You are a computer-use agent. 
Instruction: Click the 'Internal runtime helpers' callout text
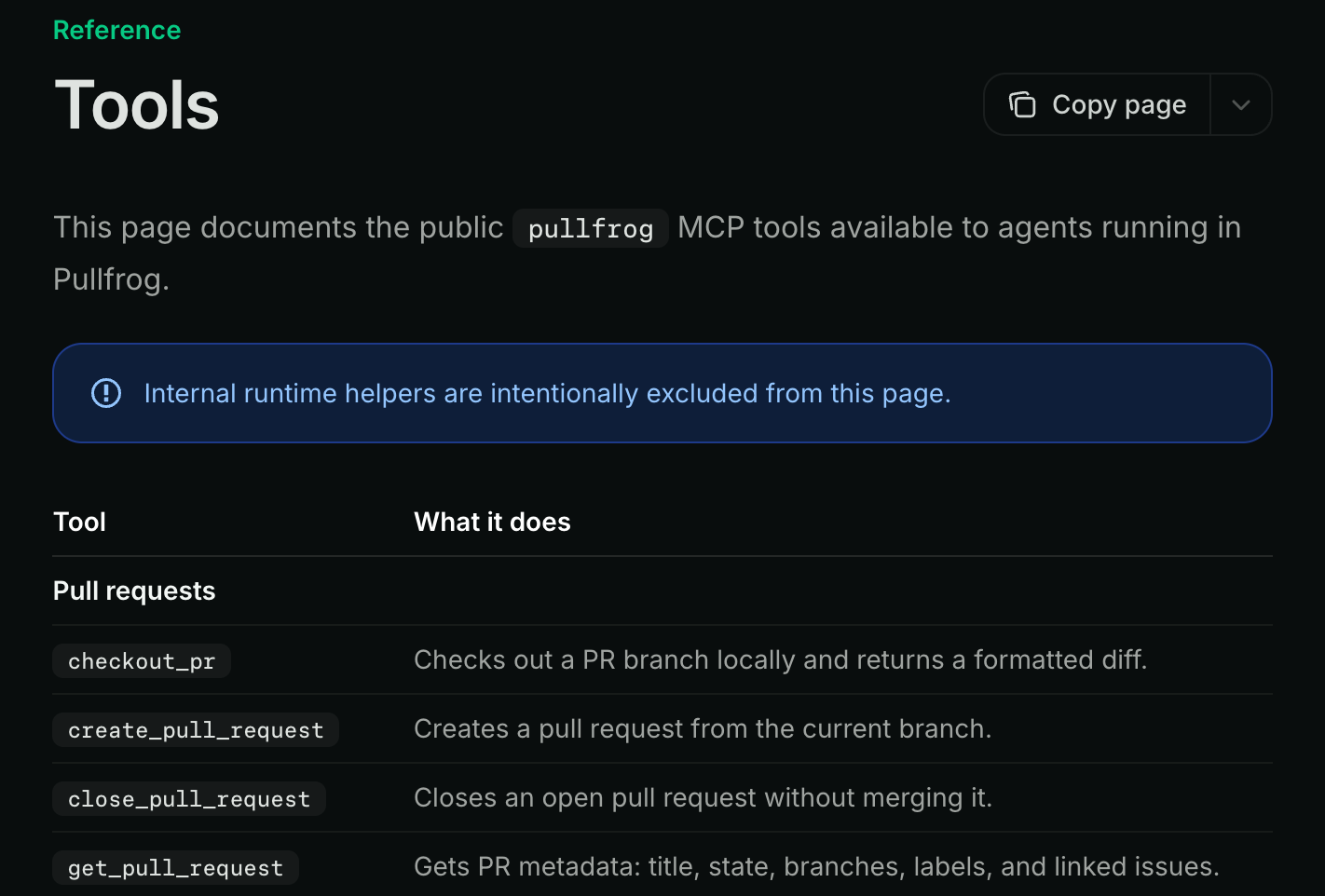coord(548,393)
